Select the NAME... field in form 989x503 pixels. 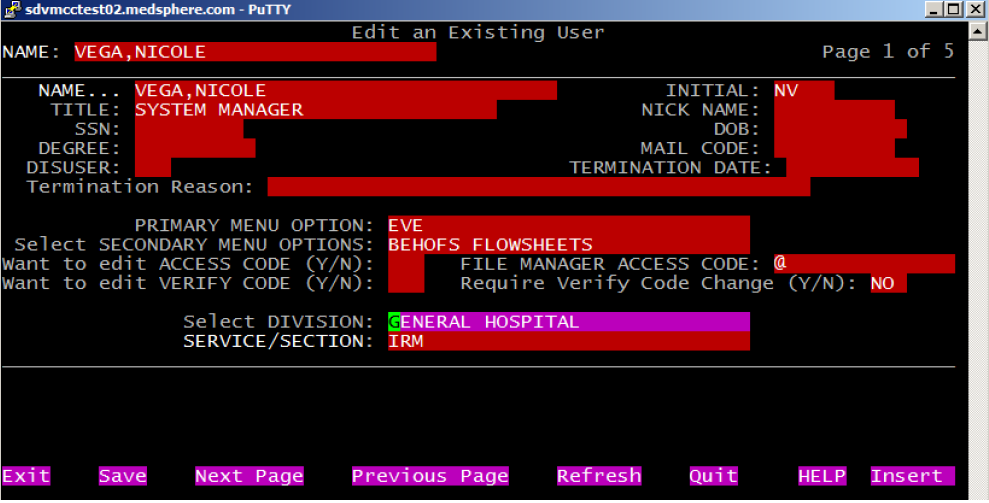346,90
